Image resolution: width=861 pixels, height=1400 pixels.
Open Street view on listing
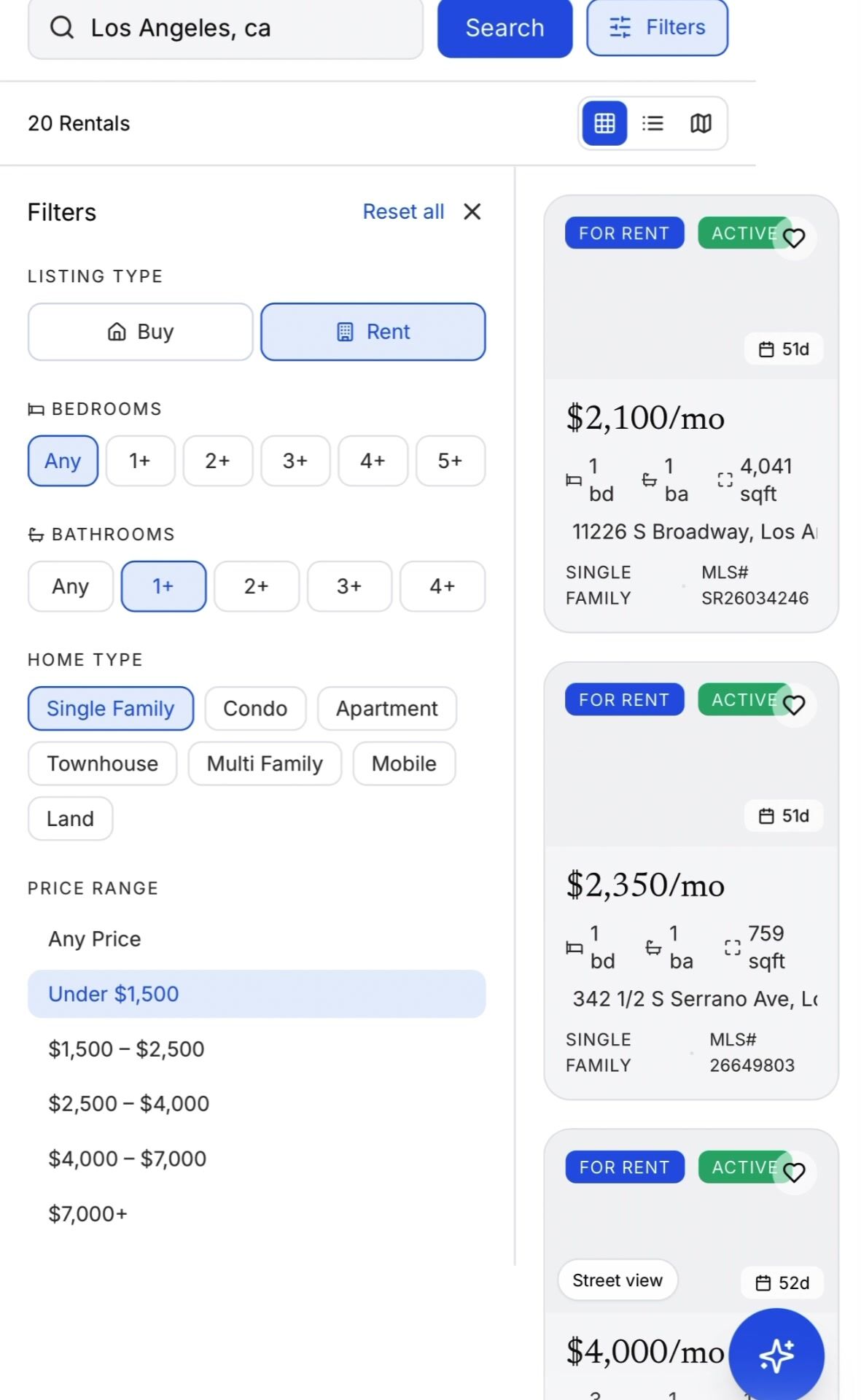pos(617,1280)
